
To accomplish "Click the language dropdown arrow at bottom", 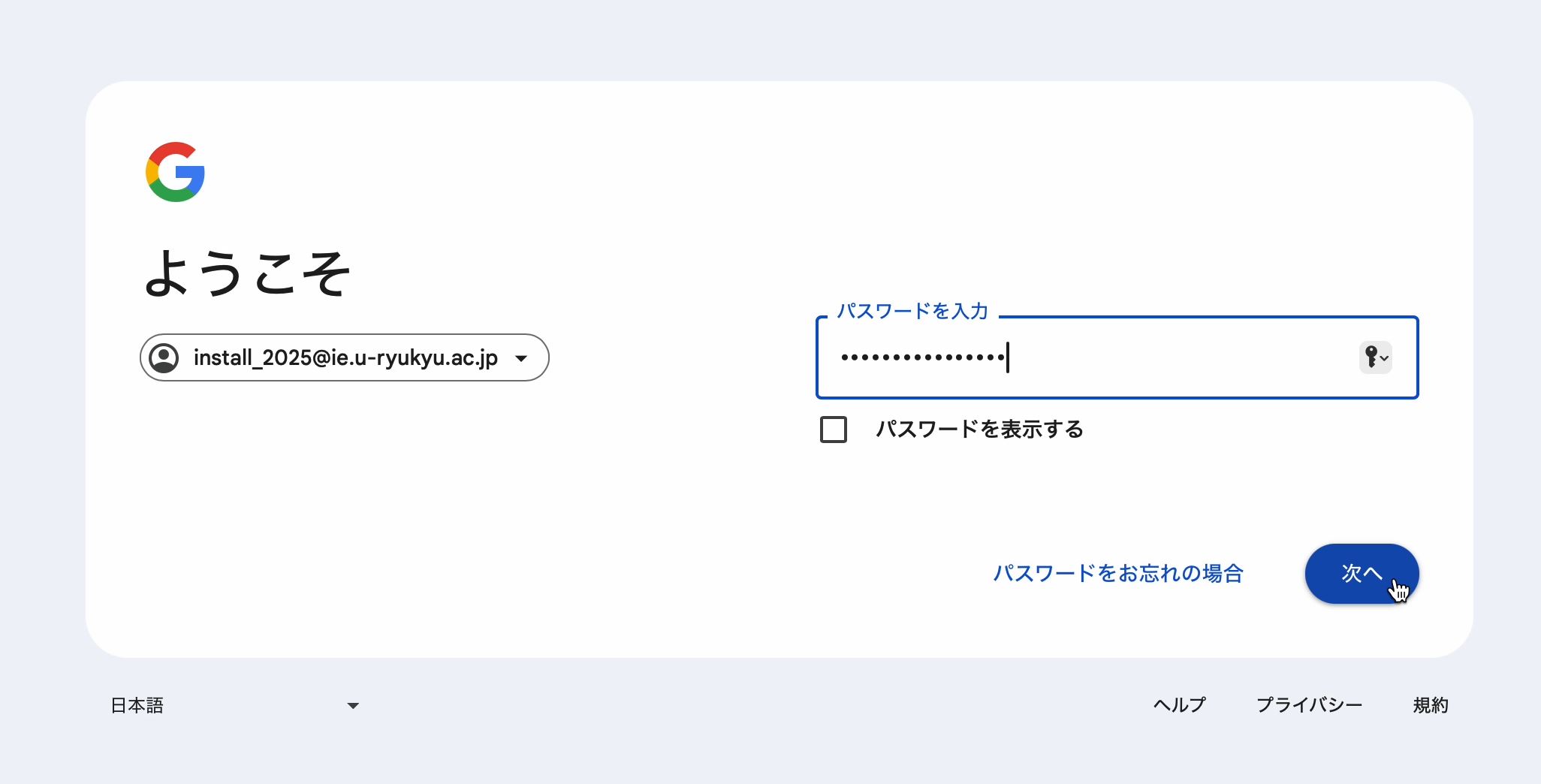I will [x=353, y=706].
